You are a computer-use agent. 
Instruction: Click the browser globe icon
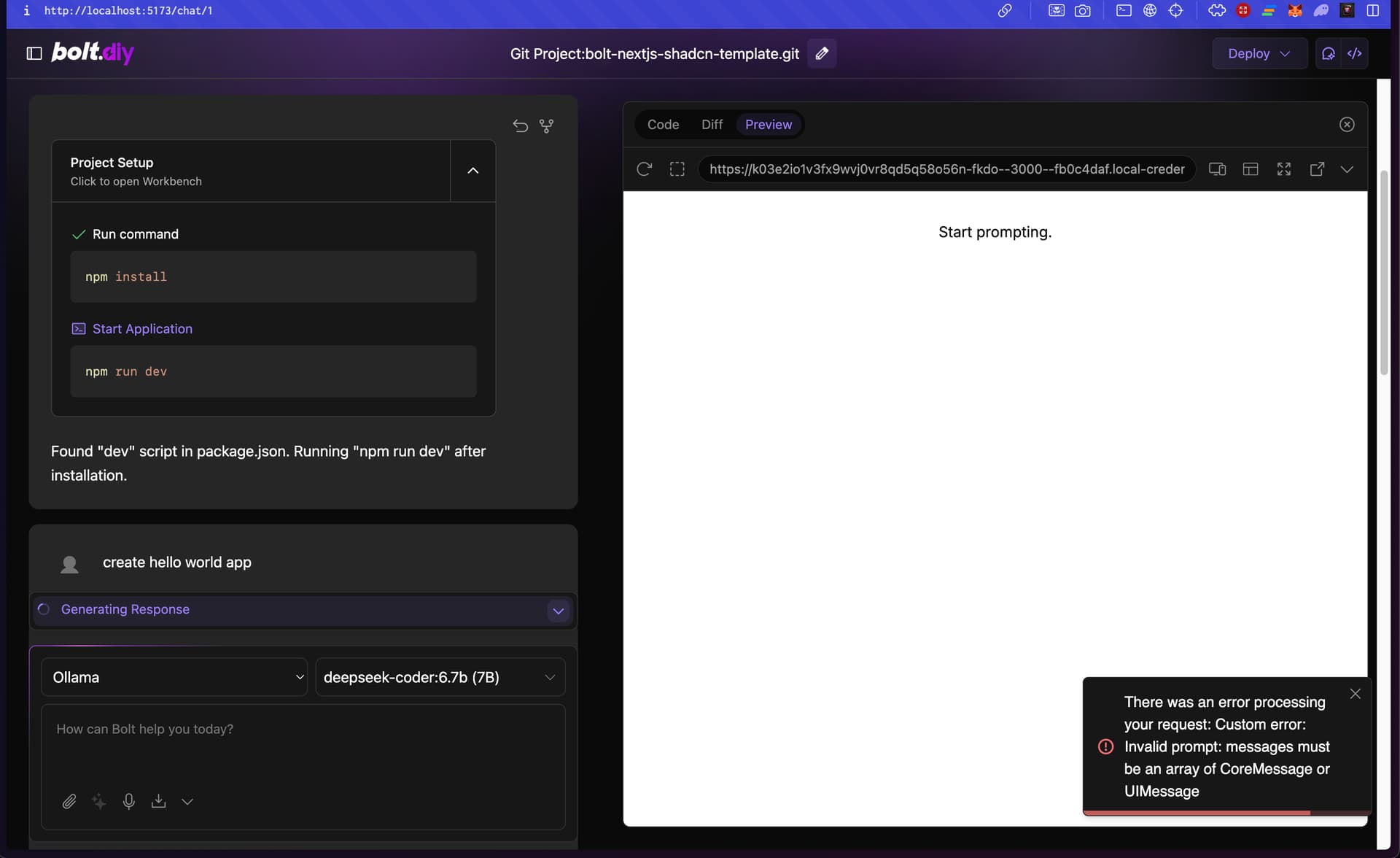pos(1150,10)
